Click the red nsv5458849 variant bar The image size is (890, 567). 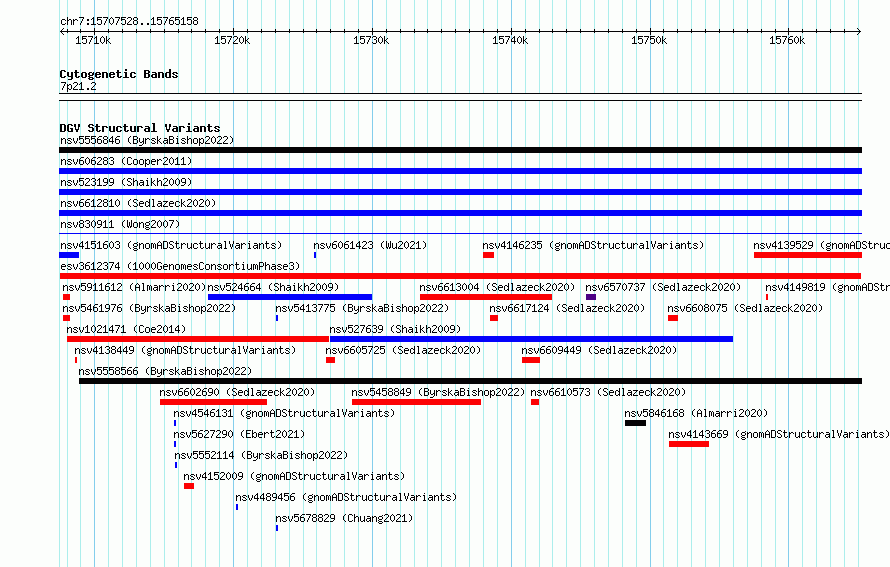click(x=417, y=402)
